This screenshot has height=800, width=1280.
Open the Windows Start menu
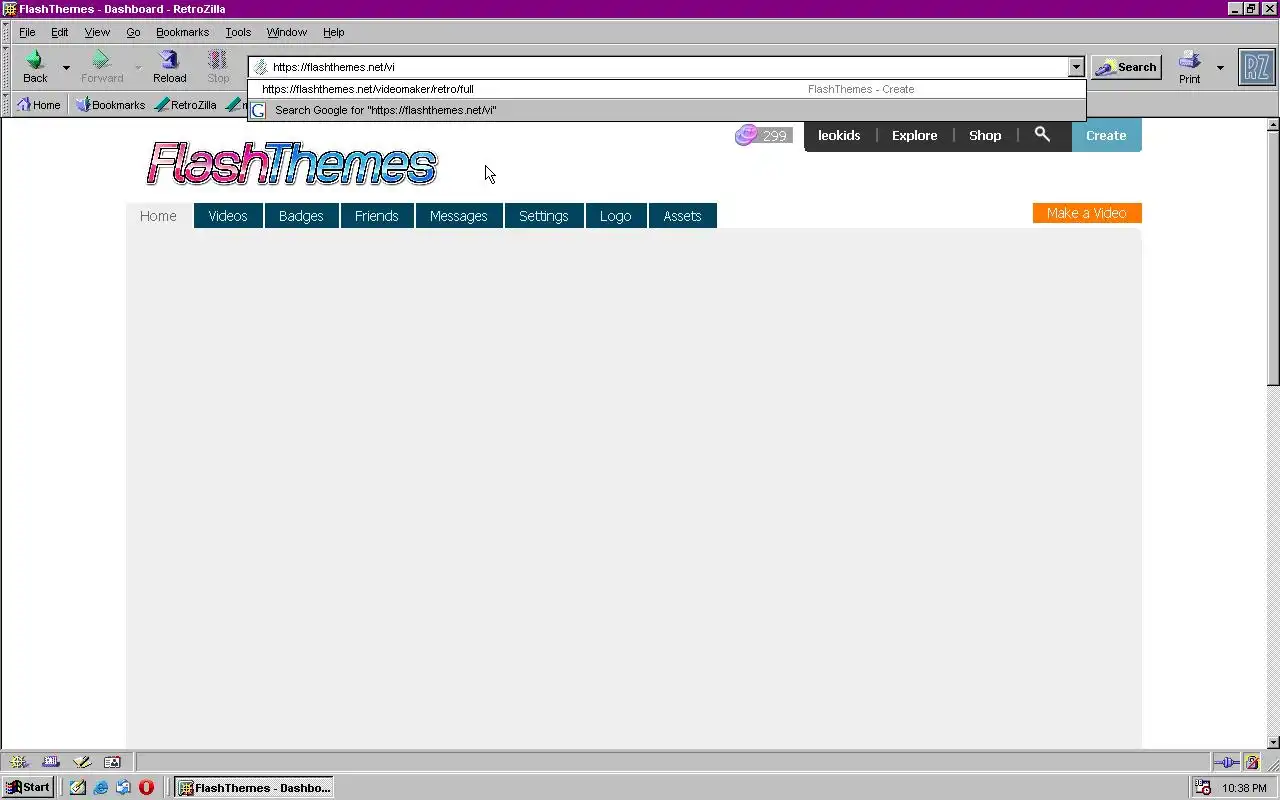coord(28,787)
